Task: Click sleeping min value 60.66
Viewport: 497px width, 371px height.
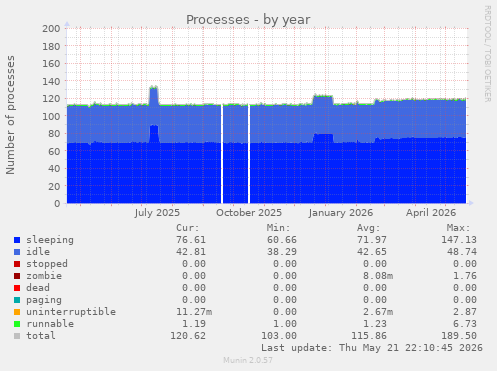Action: click(282, 240)
